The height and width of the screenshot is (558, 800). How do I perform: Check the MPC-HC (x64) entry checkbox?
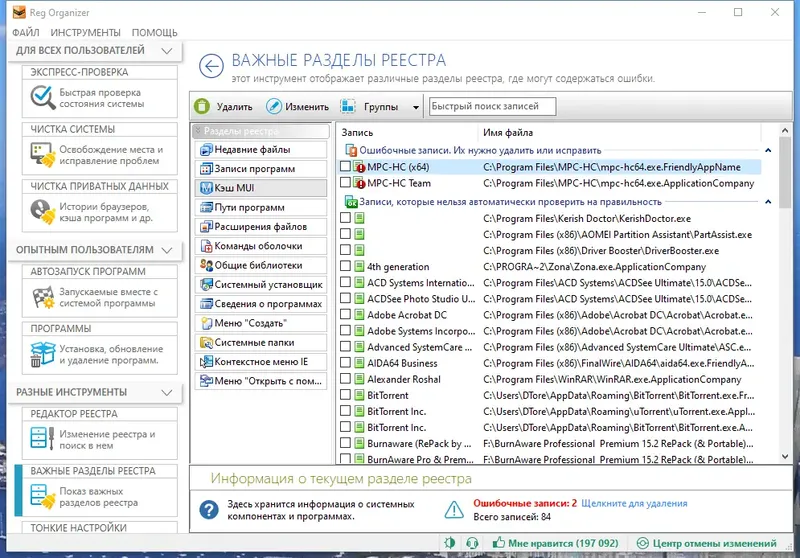coord(345,166)
